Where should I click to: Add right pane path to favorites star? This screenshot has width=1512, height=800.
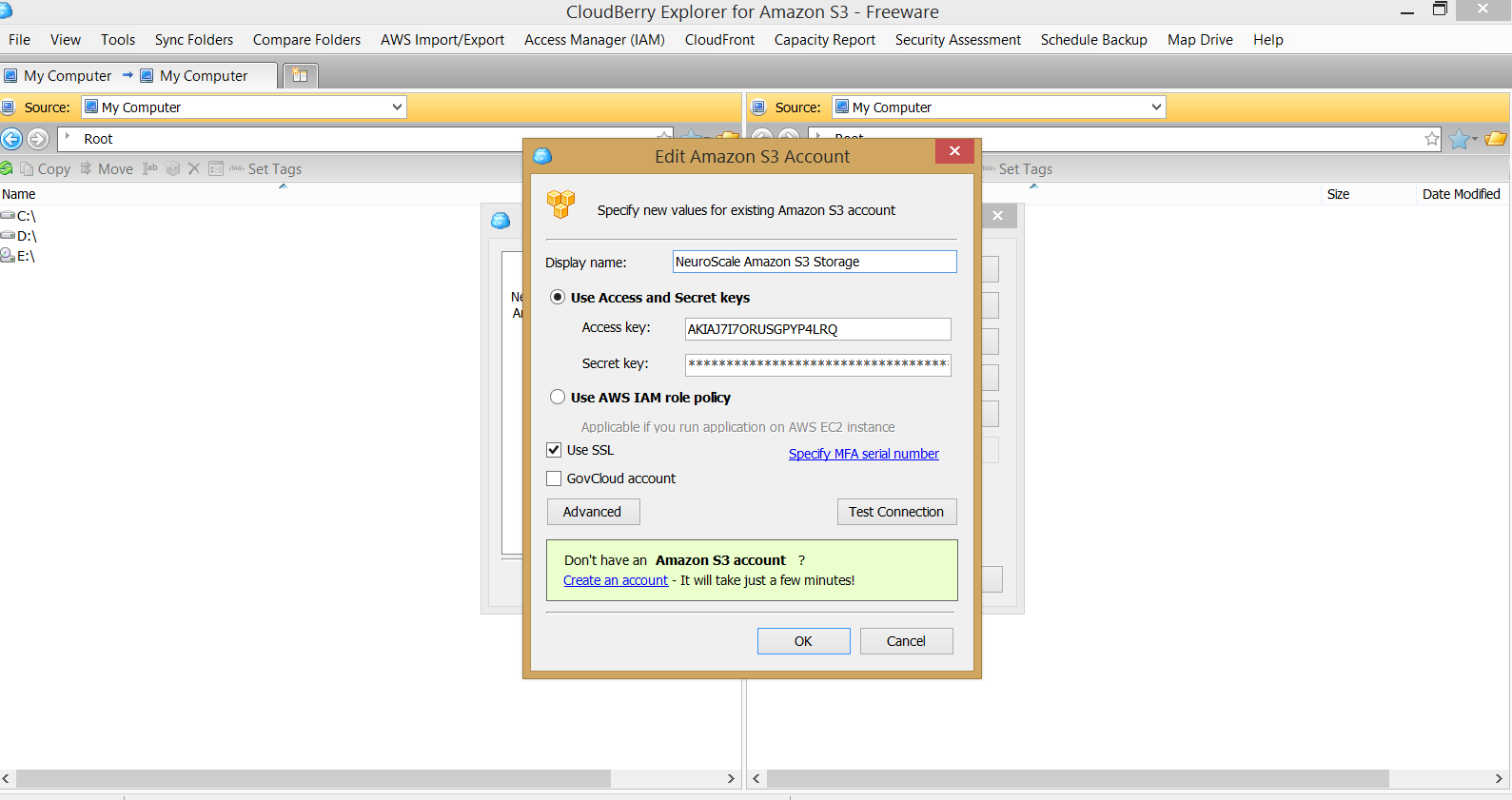[1432, 139]
